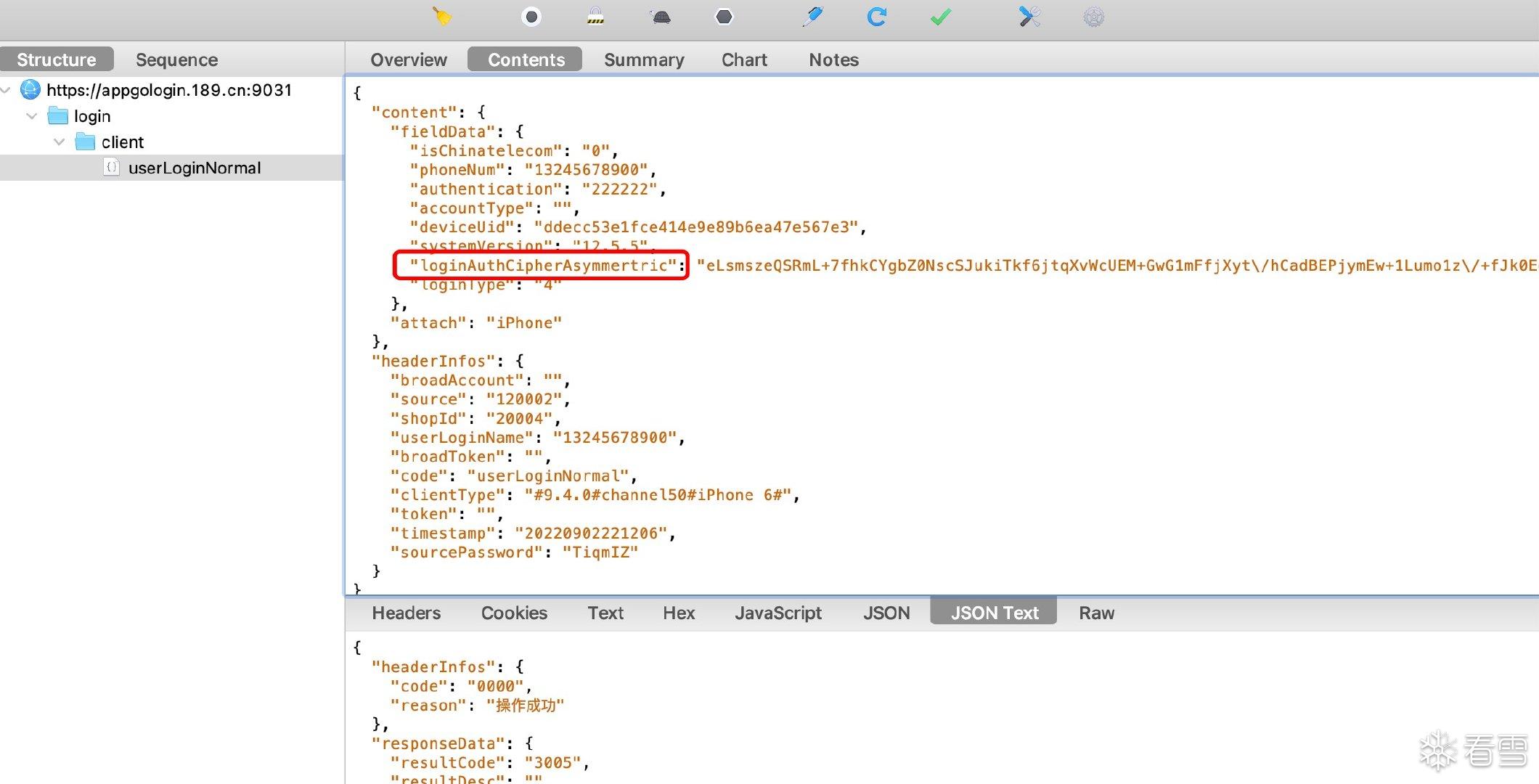Click the response "code": "0000" line
The image size is (1539, 784).
pos(460,686)
